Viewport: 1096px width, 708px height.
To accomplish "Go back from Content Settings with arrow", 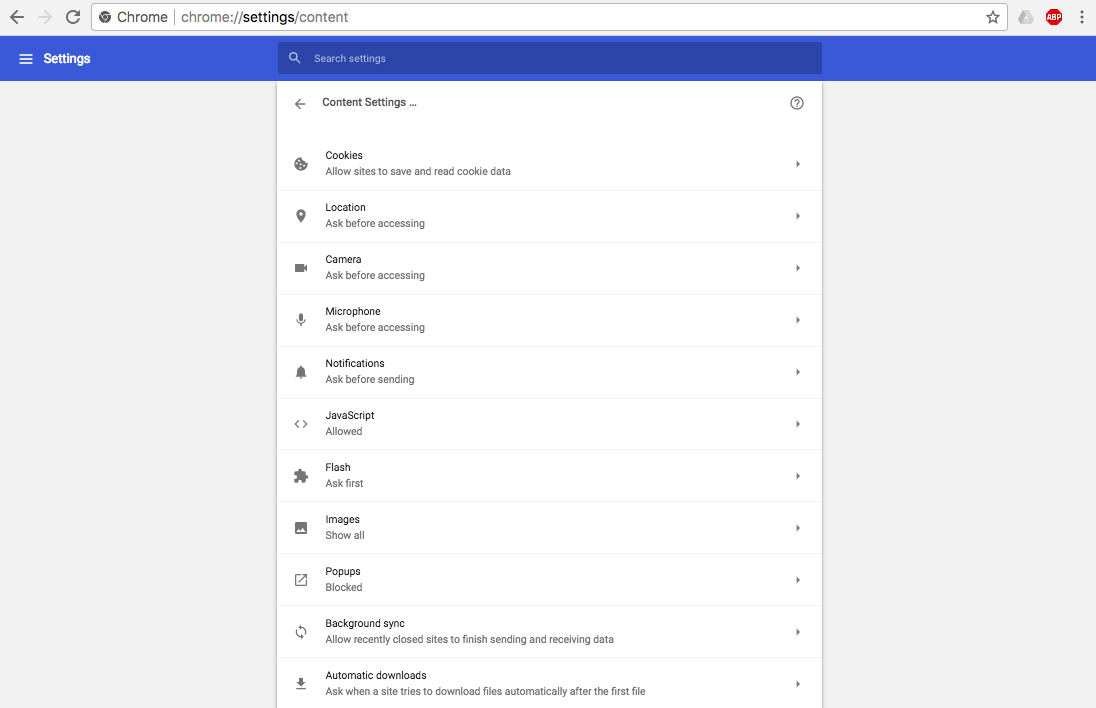I will (x=300, y=103).
